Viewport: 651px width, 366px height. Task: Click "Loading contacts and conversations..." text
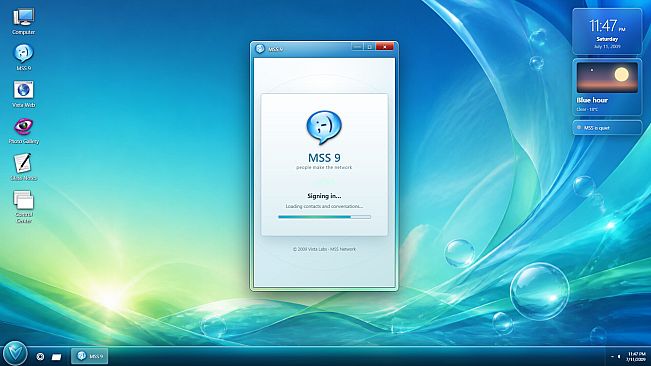tap(324, 206)
